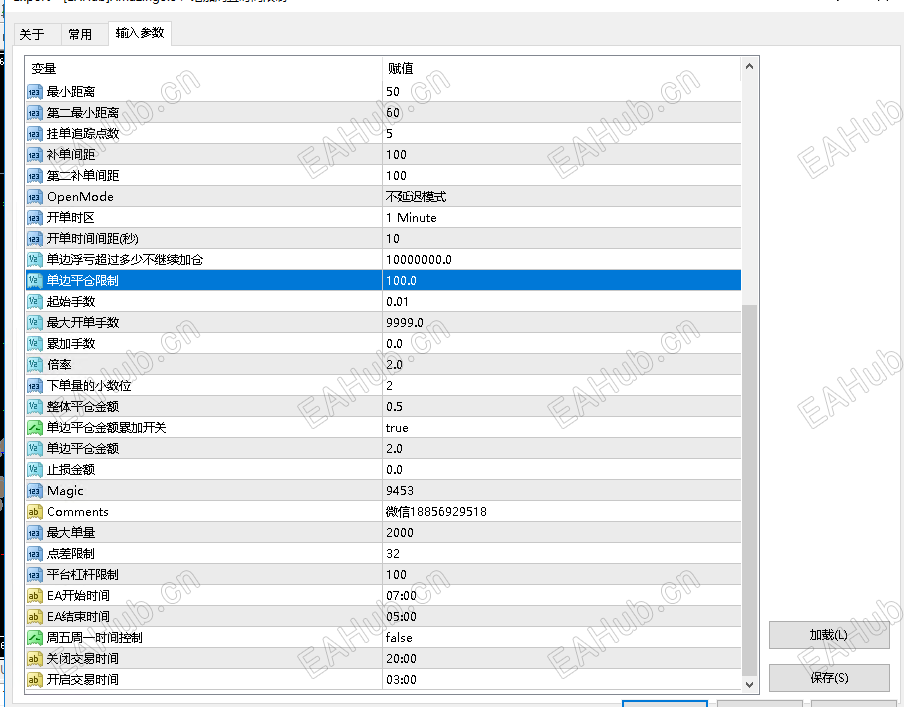Click the icon beside 下单量的小数位
Image resolution: width=904 pixels, height=707 pixels.
coord(35,386)
